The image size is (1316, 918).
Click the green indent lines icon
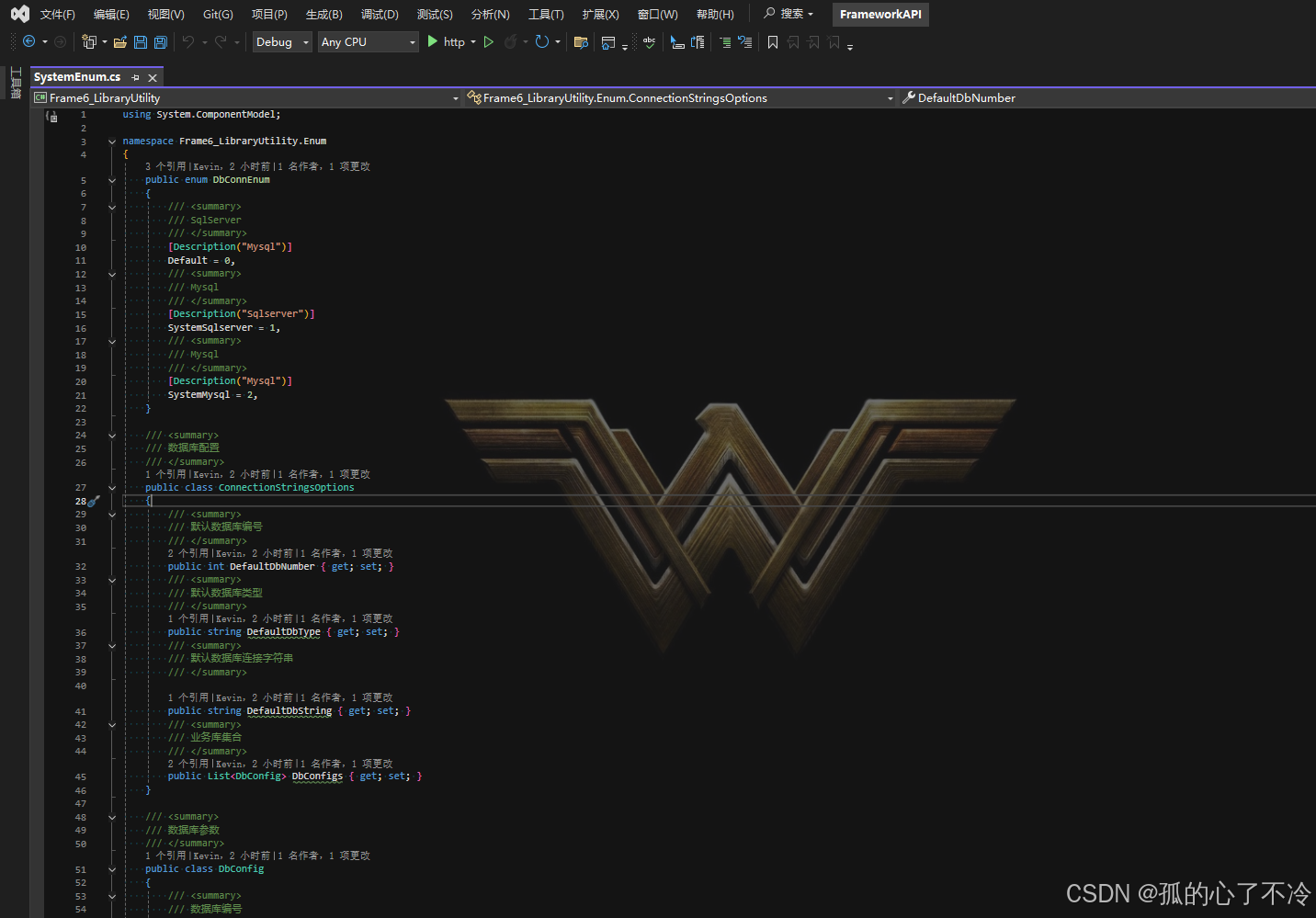tap(725, 41)
